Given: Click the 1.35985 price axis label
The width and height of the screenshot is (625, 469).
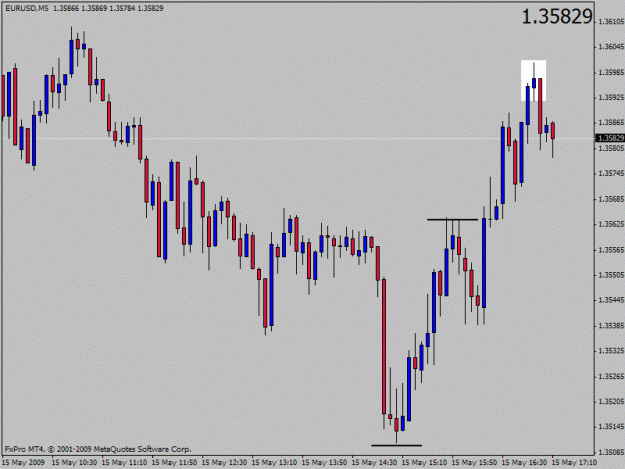Looking at the screenshot, I should [611, 73].
